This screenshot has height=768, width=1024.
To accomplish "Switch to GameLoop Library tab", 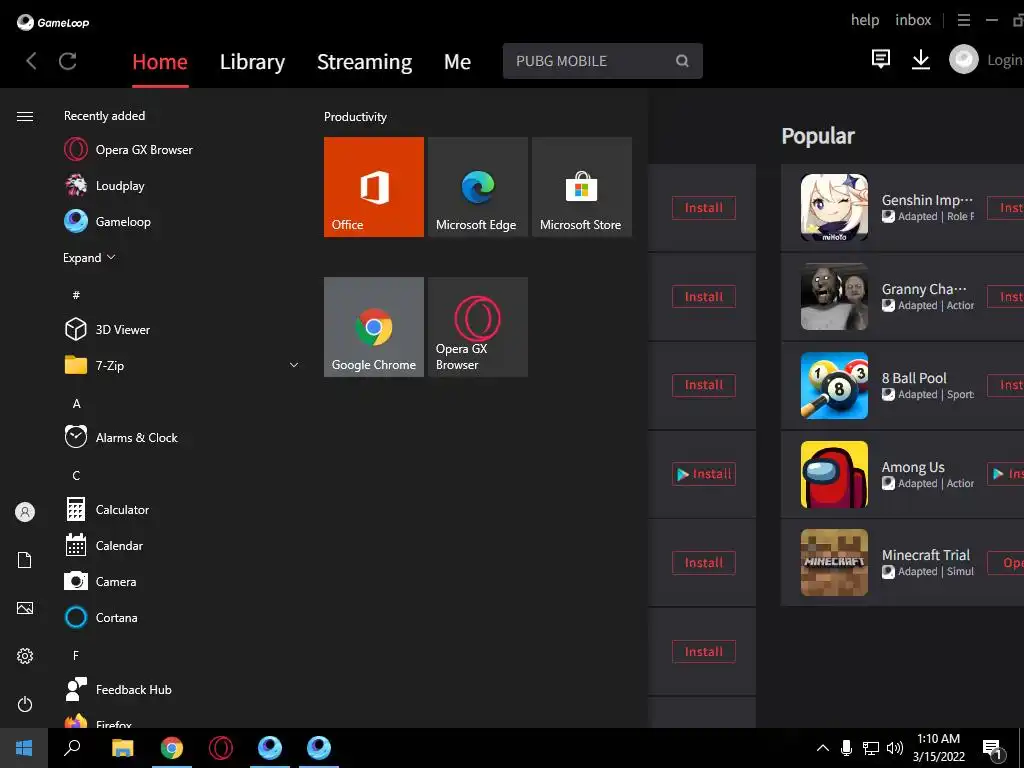I will (x=252, y=61).
